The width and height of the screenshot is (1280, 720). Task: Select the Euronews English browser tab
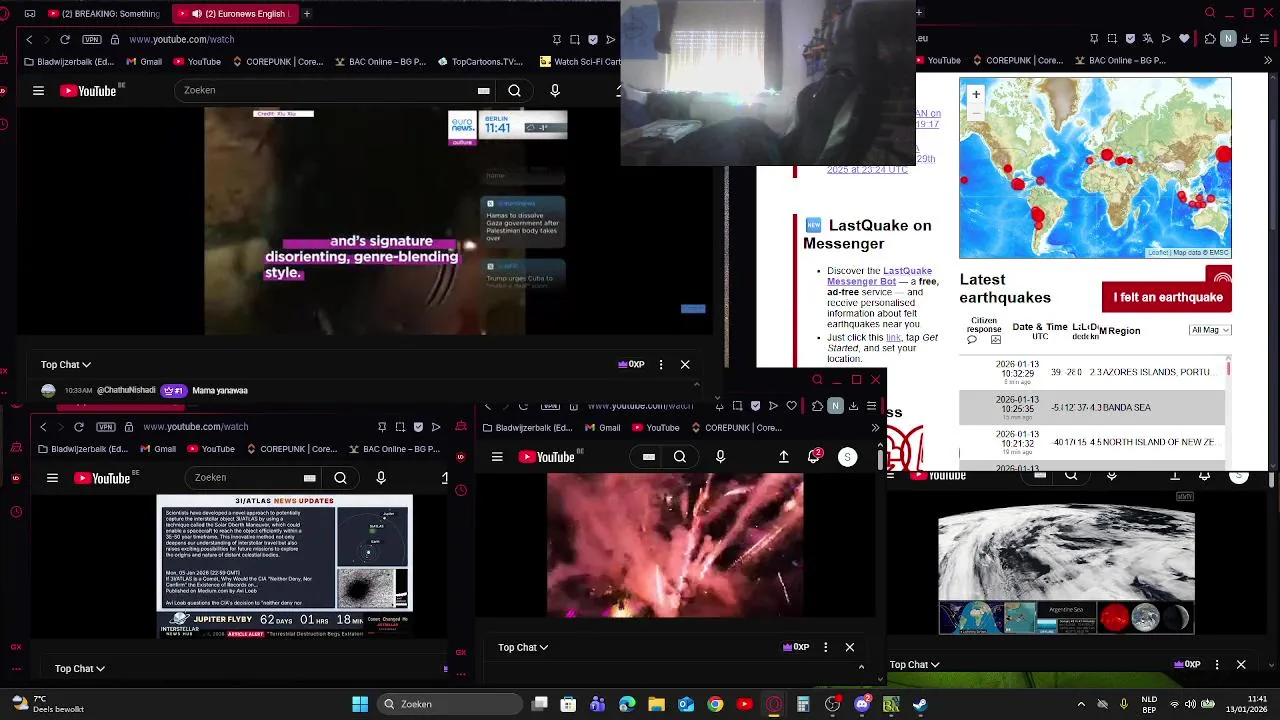pos(233,14)
